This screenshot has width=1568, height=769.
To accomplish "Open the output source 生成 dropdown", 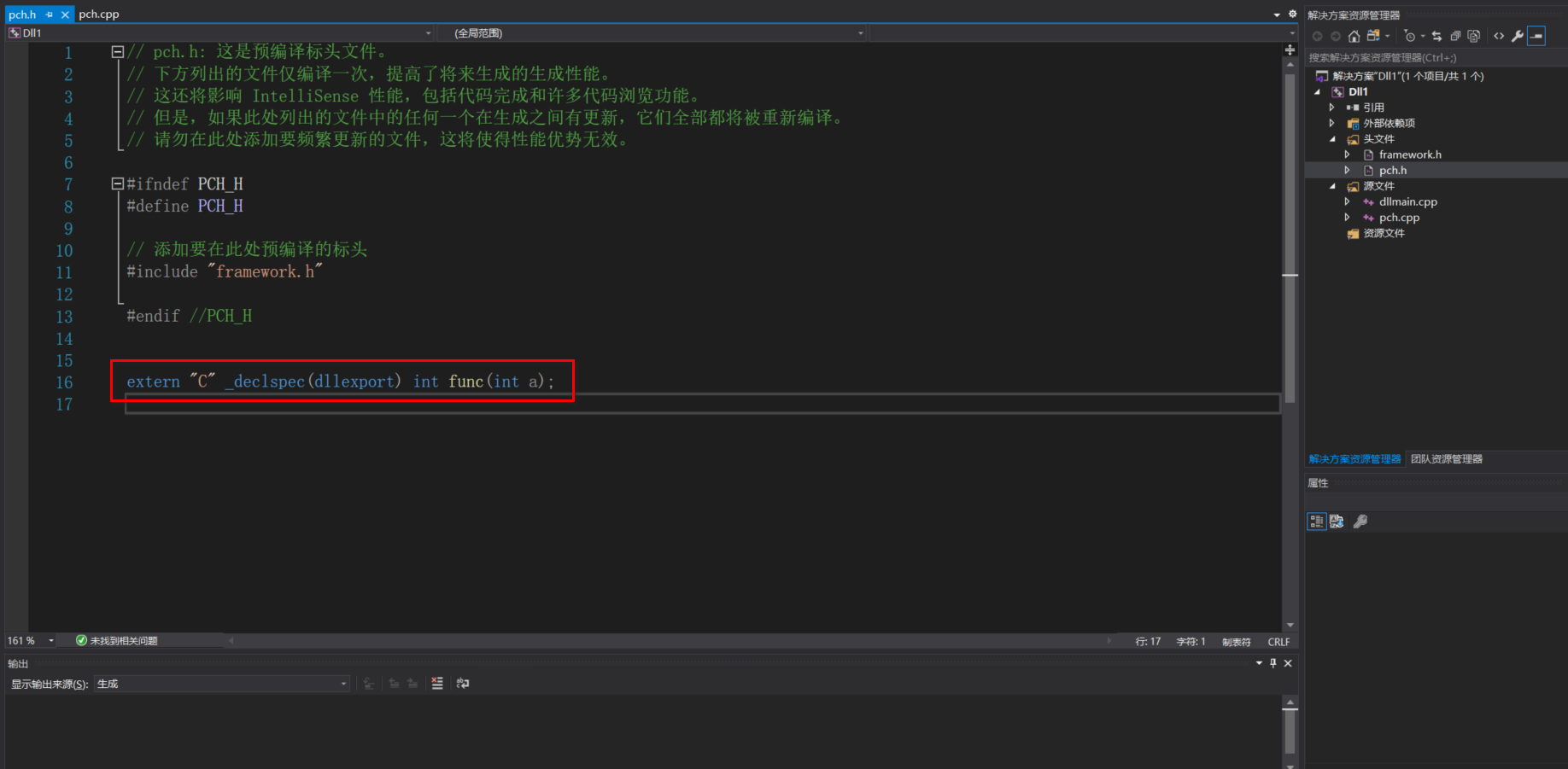I will (x=222, y=684).
